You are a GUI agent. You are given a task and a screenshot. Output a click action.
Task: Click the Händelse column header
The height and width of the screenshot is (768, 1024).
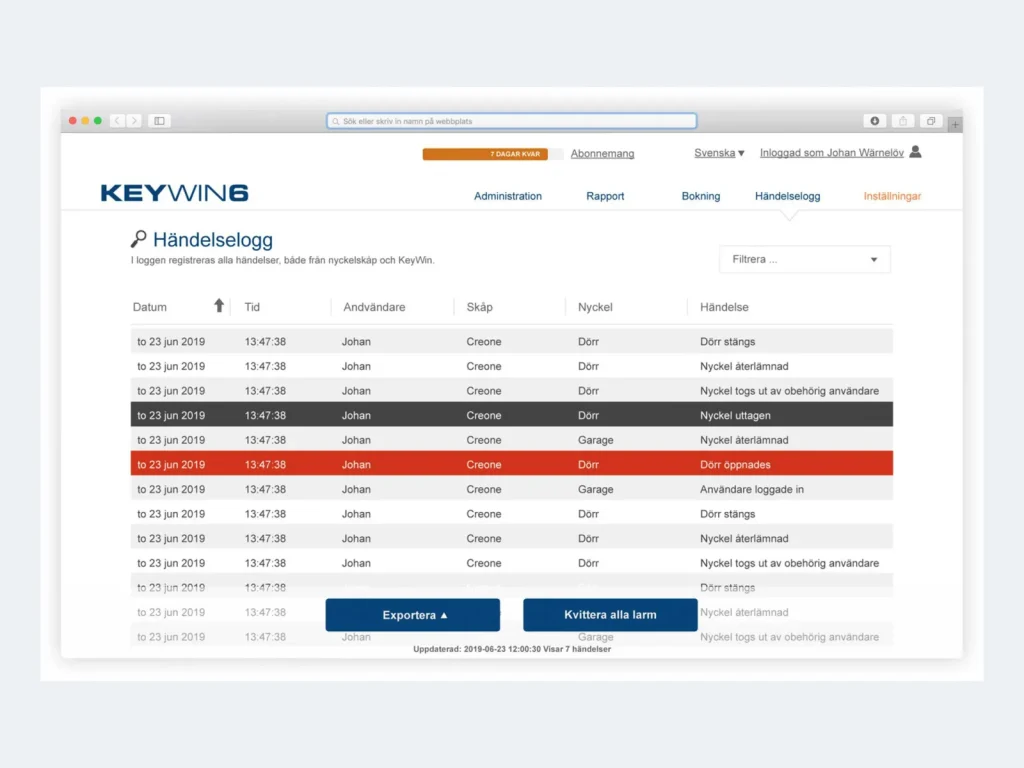coord(724,307)
